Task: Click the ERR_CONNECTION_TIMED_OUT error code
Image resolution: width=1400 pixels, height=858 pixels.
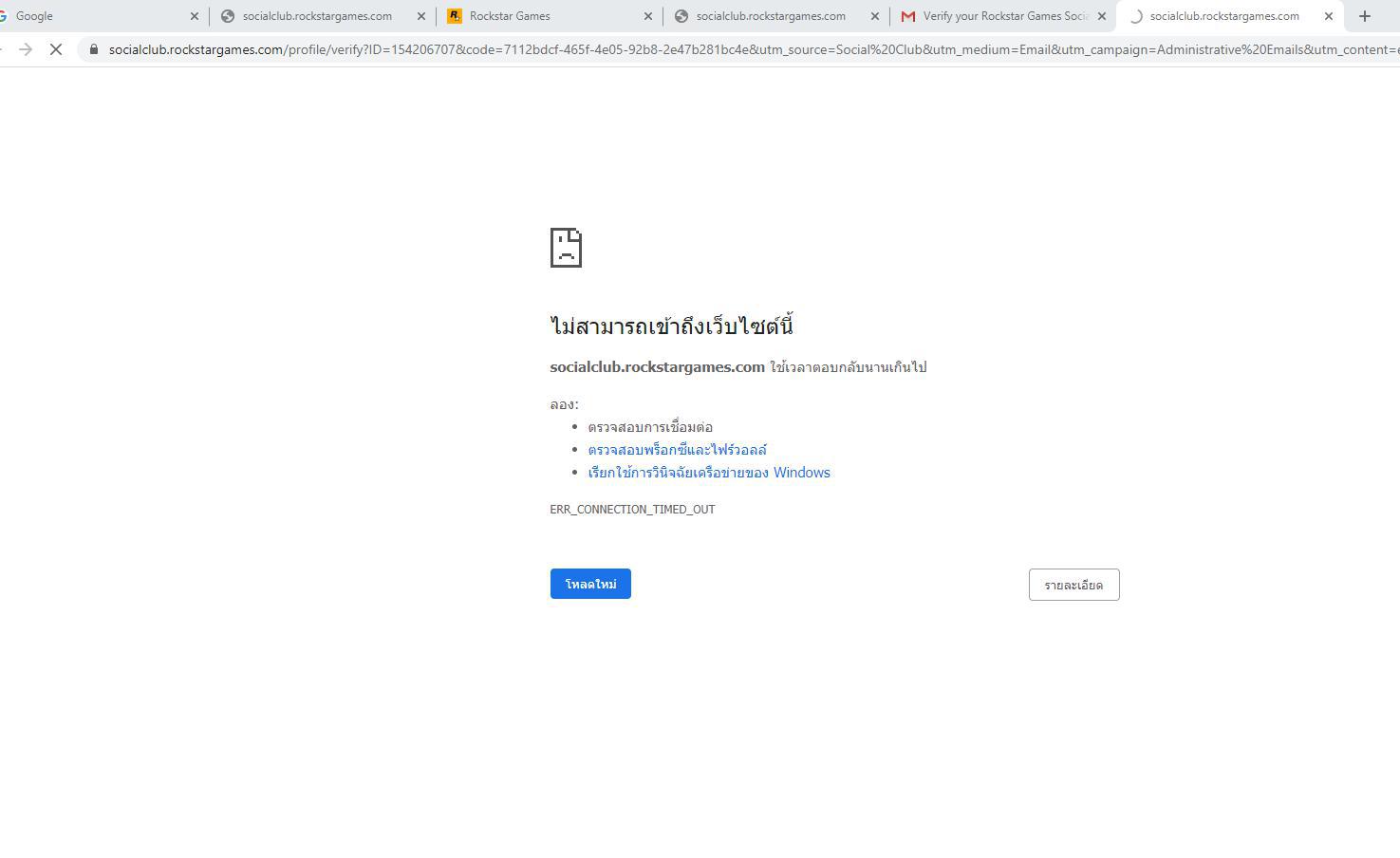Action: click(632, 510)
